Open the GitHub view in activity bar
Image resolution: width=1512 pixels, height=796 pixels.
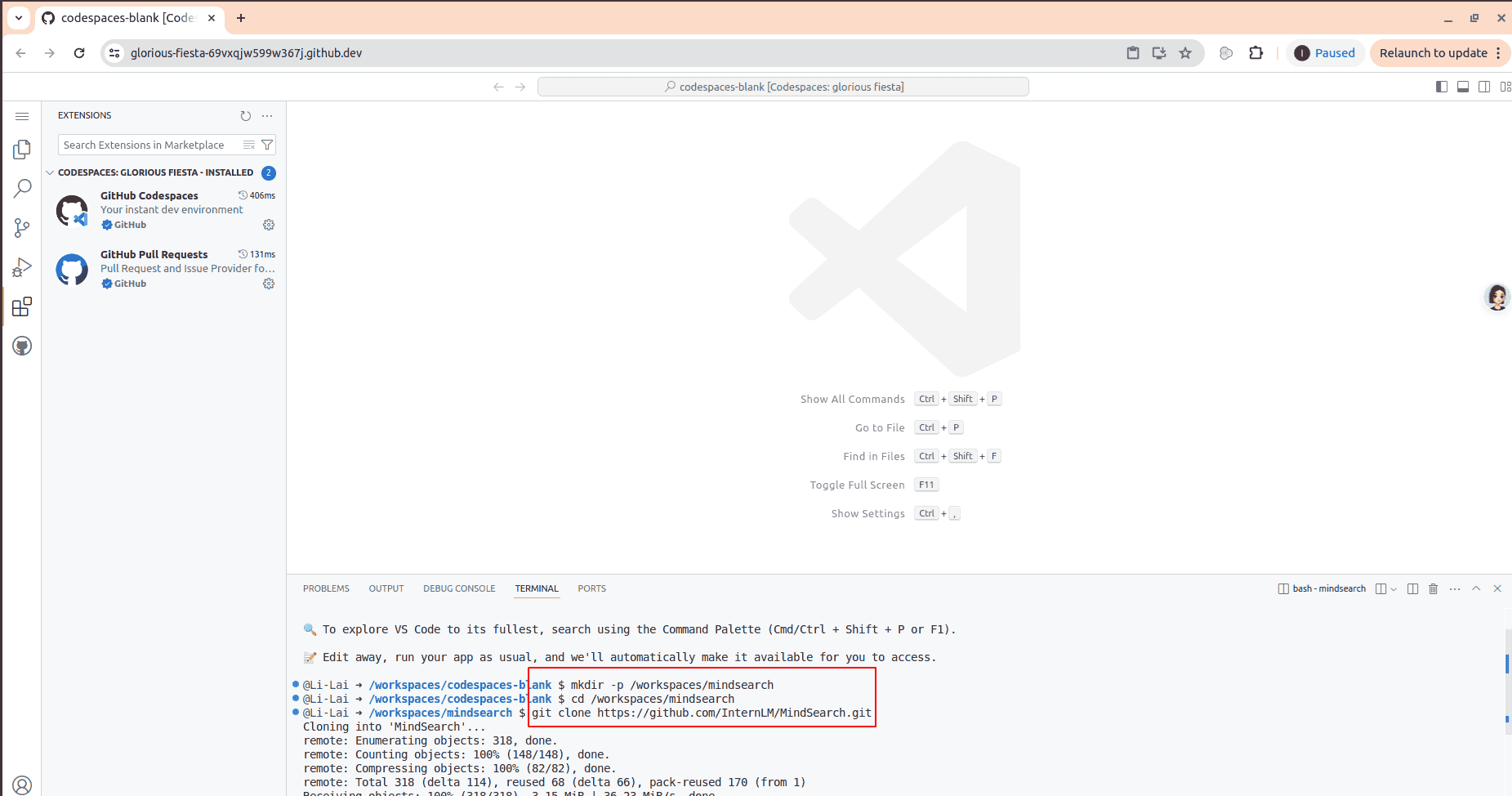click(x=22, y=347)
